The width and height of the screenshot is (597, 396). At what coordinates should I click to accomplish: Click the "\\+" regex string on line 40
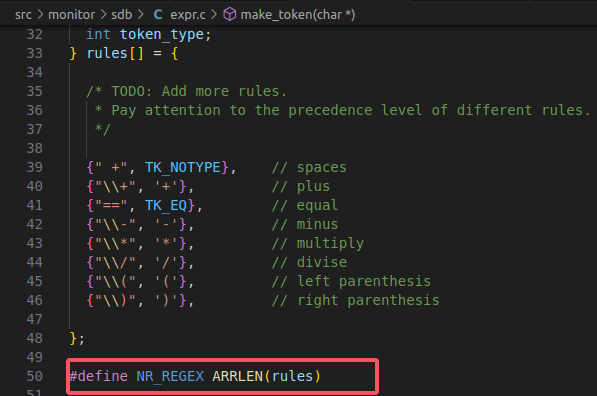[x=115, y=187]
